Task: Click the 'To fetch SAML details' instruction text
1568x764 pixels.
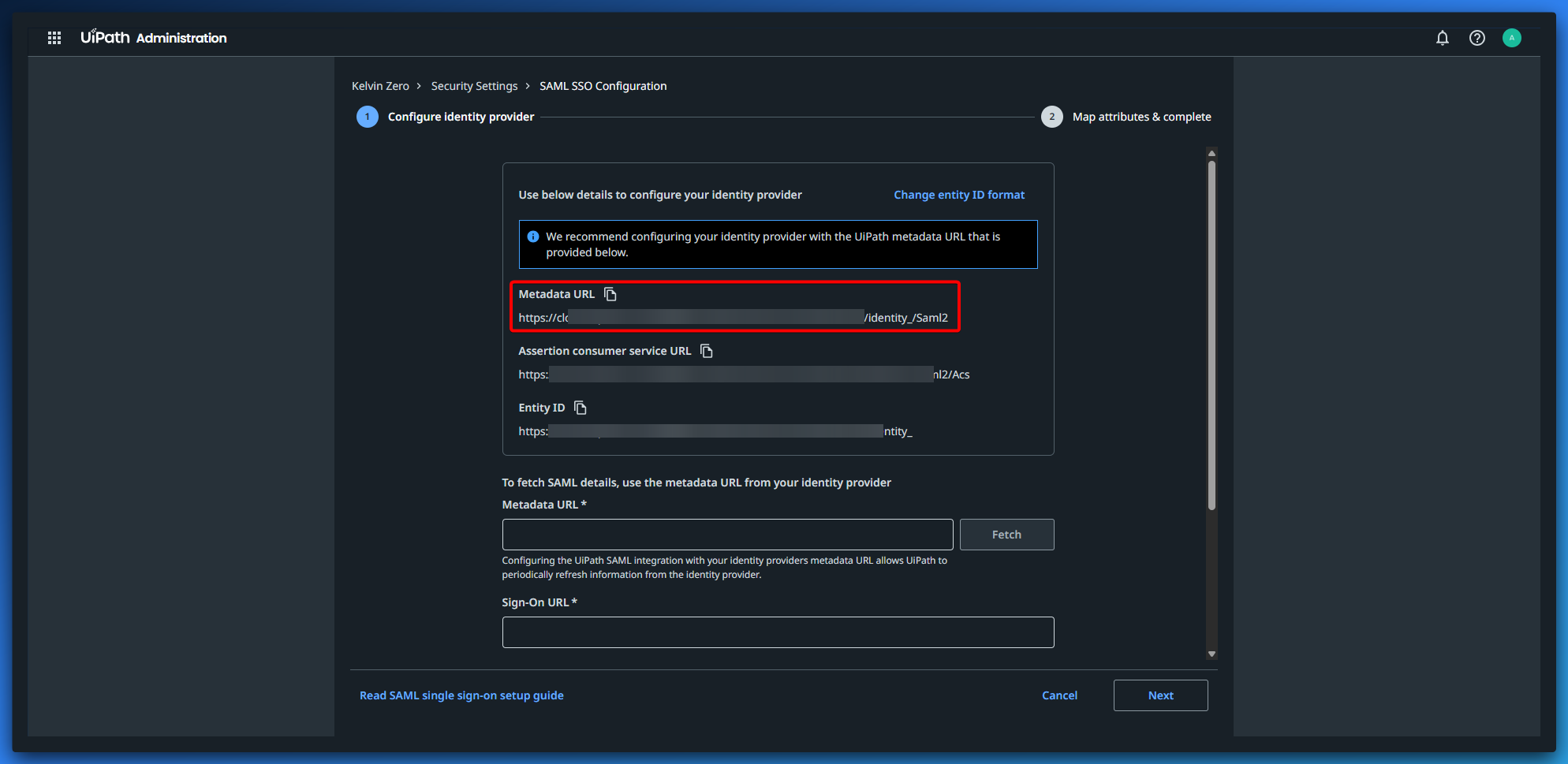Action: 696,483
